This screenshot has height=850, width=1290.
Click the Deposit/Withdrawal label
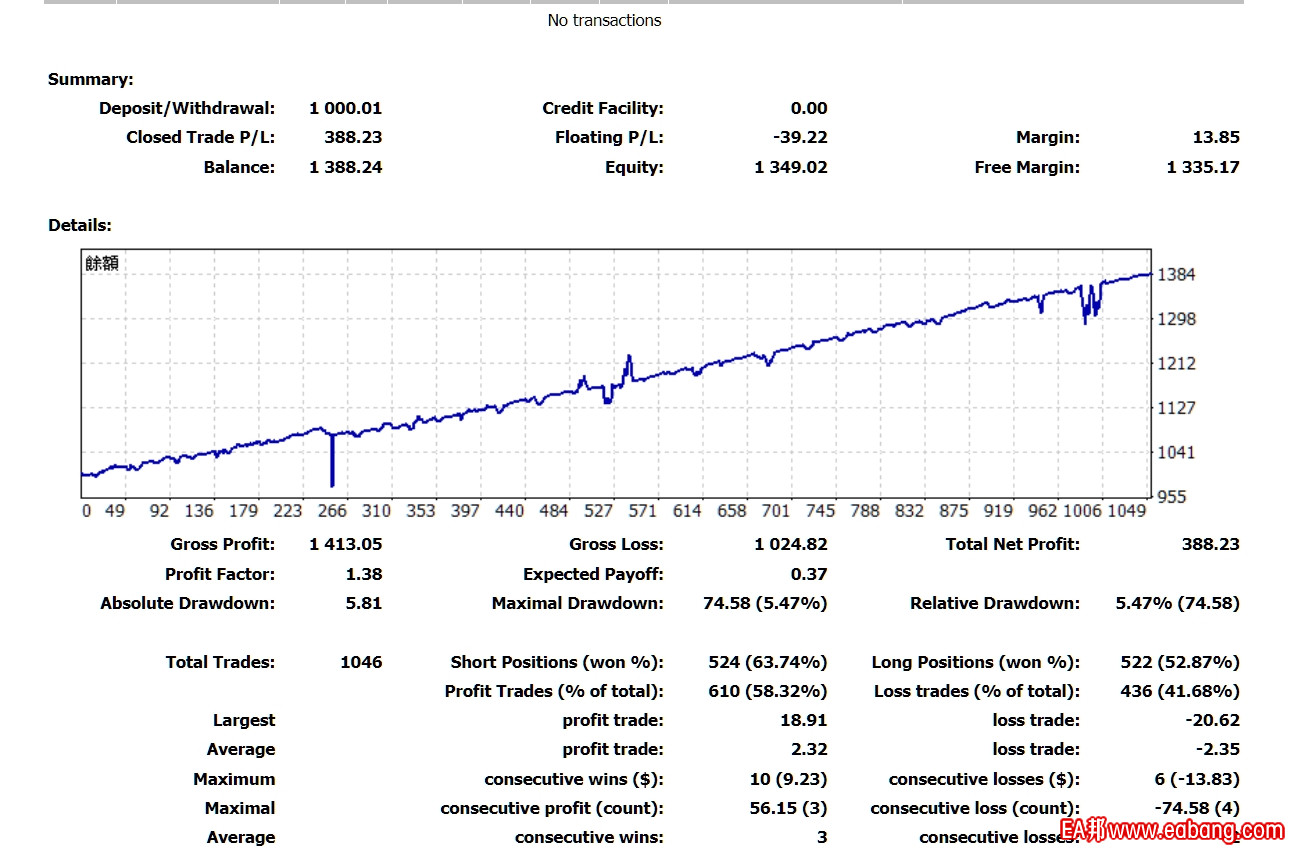pyautogui.click(x=187, y=108)
